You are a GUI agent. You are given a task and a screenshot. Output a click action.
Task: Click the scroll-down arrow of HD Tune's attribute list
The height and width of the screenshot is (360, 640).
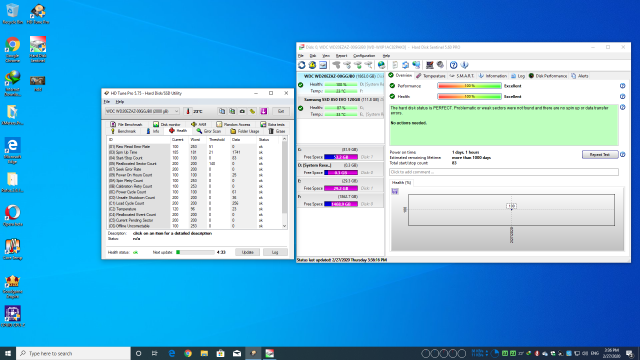[x=284, y=226]
